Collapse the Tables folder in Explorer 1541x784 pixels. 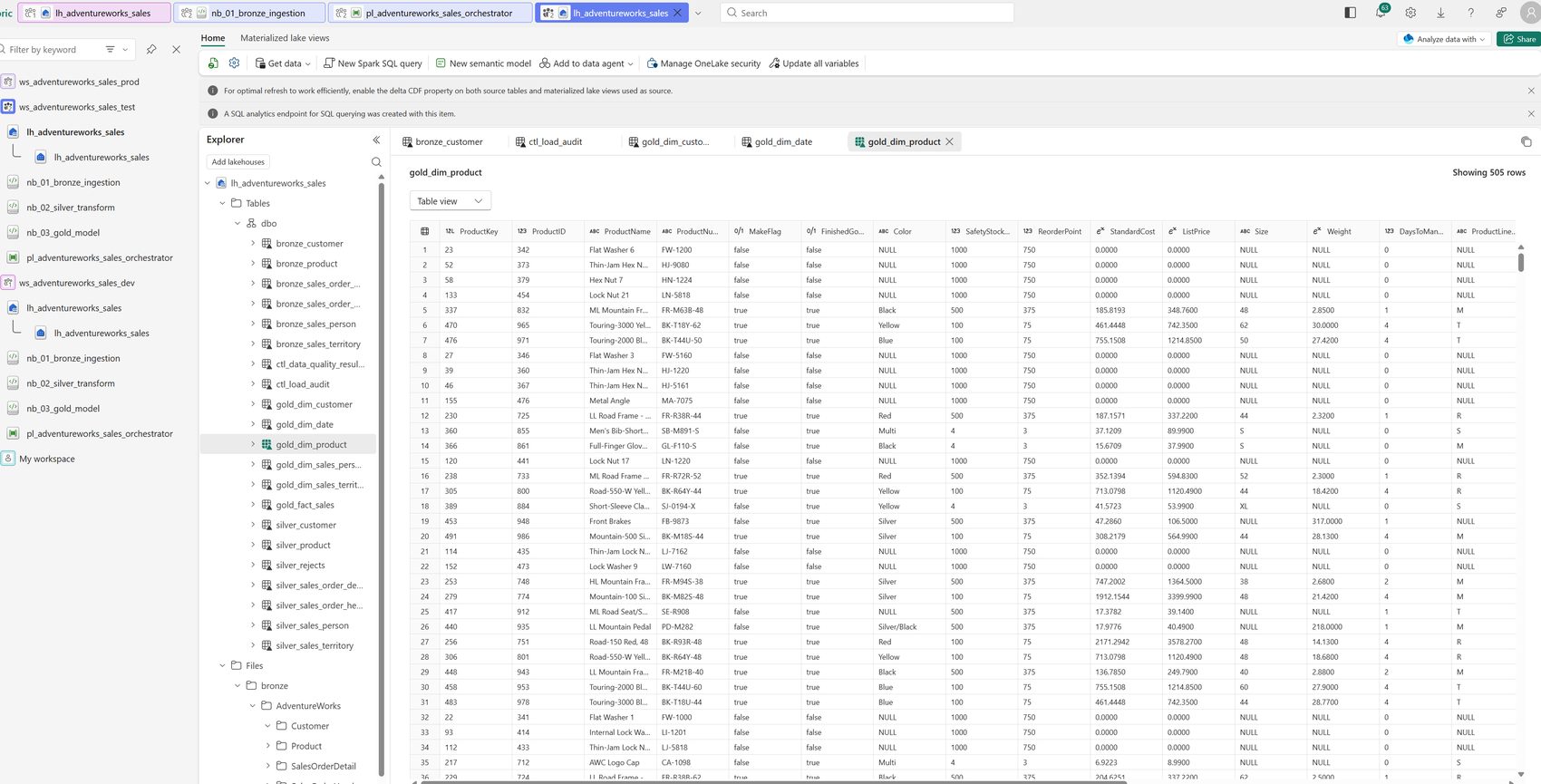[222, 203]
